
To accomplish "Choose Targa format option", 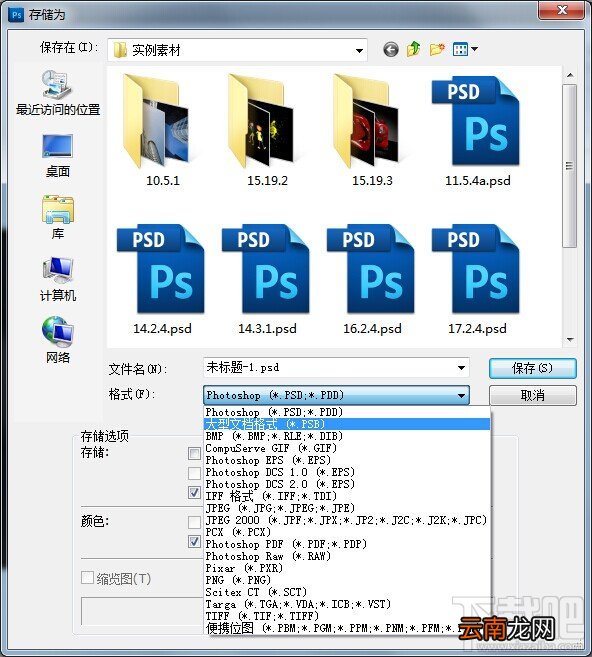I will [347, 604].
